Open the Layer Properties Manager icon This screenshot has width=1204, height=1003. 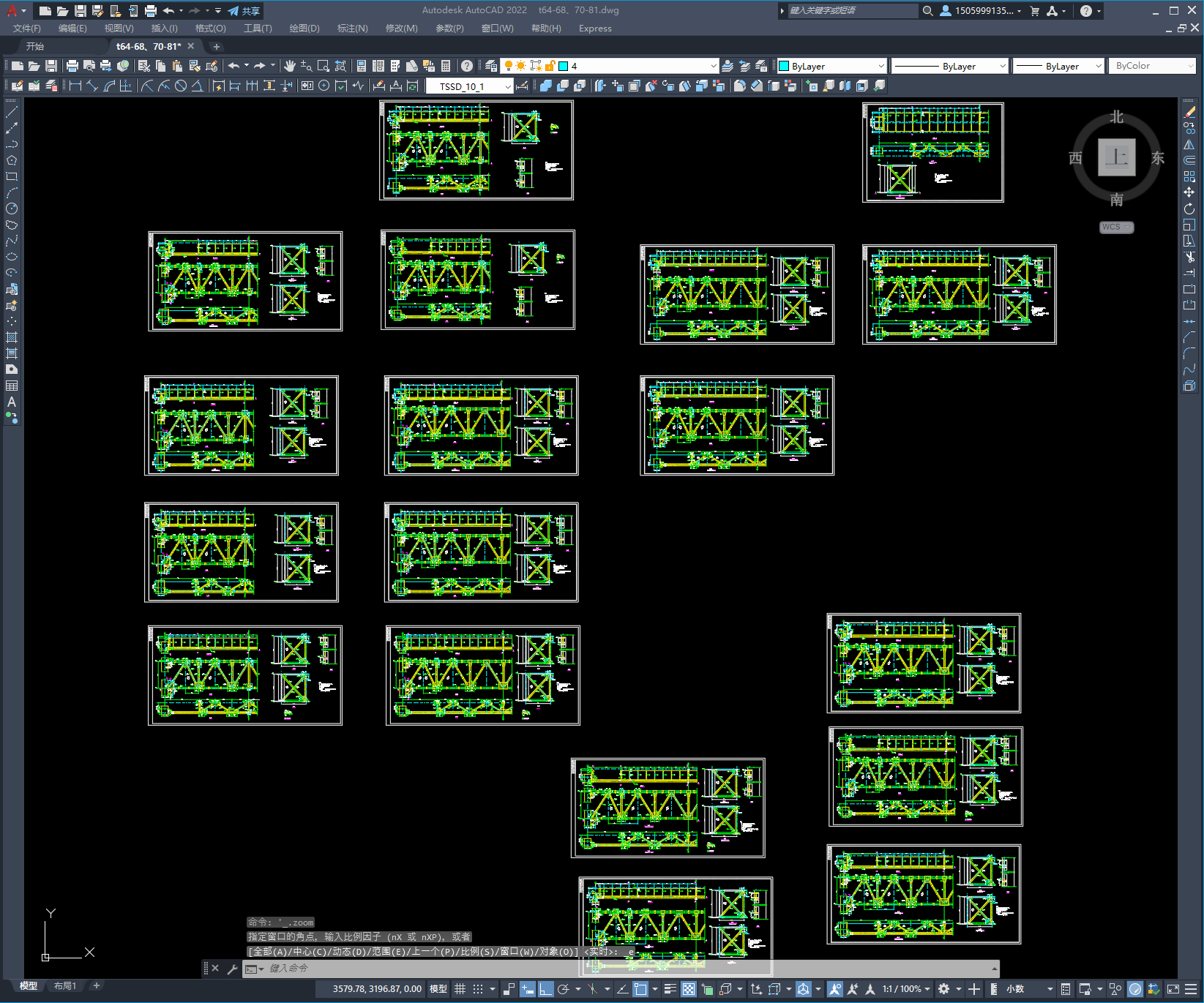[x=491, y=66]
